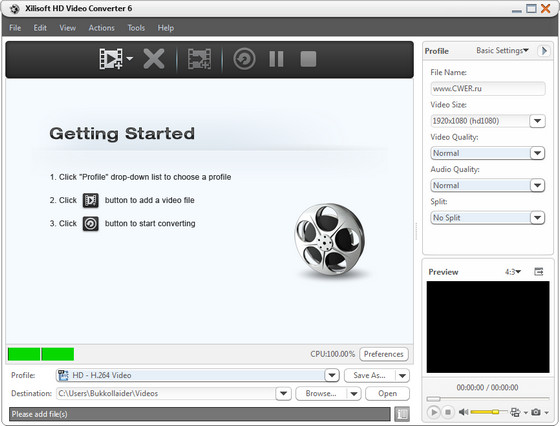Pause conversion using the pause toolbar icon
560x426 pixels.
[x=276, y=59]
